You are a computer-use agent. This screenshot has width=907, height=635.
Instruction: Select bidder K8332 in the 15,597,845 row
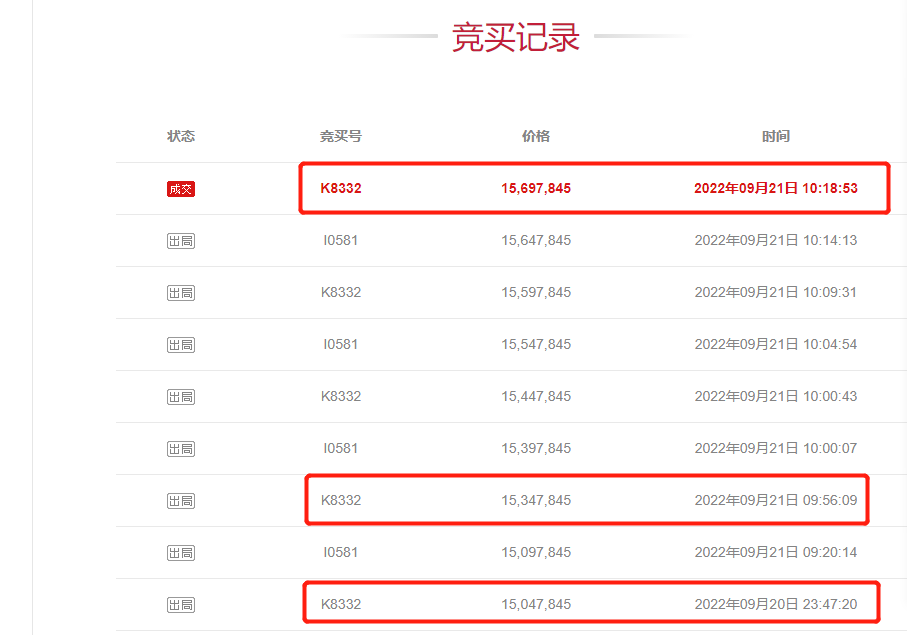(x=341, y=293)
